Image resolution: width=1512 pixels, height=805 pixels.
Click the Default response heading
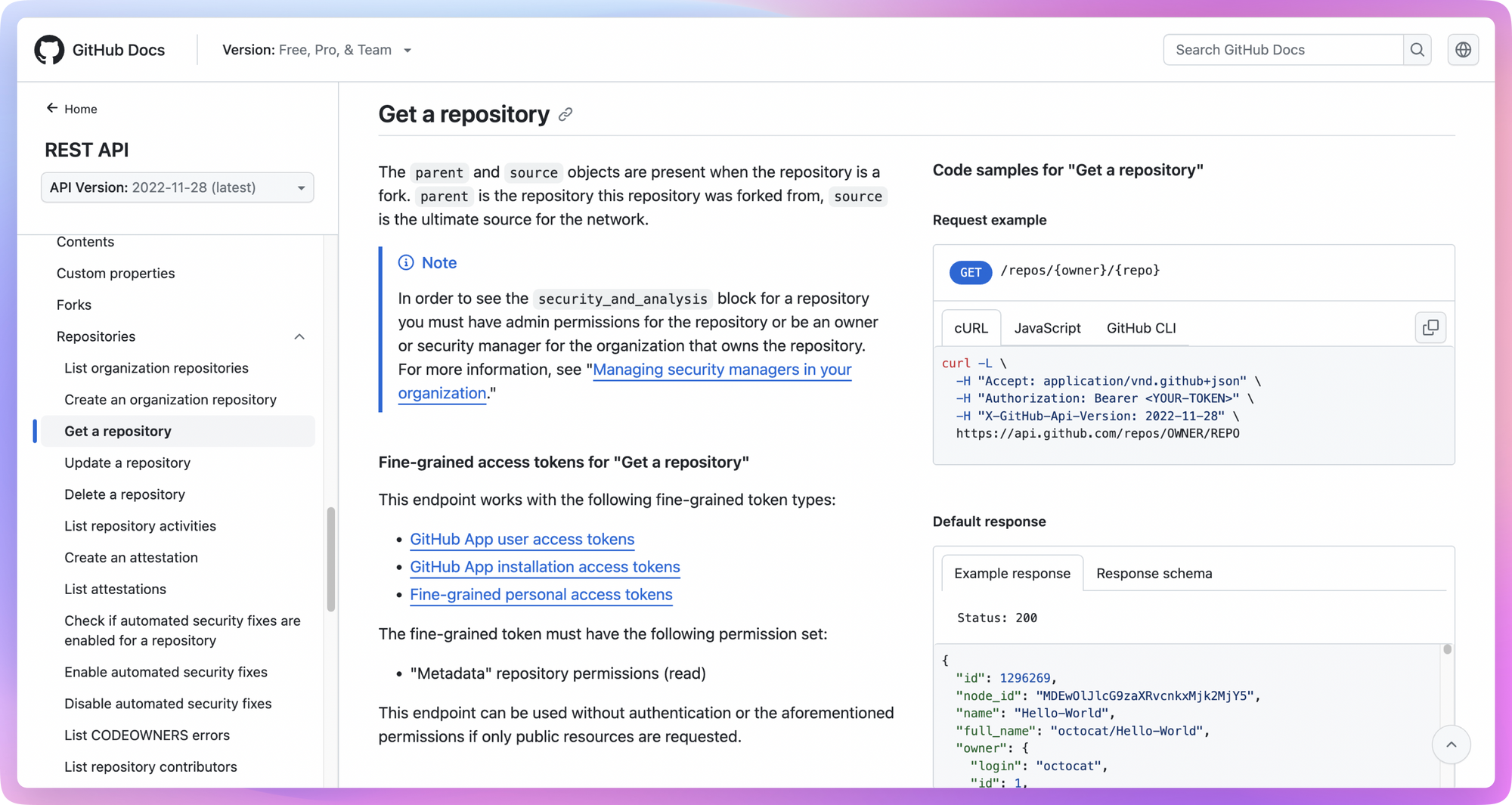pos(989,522)
